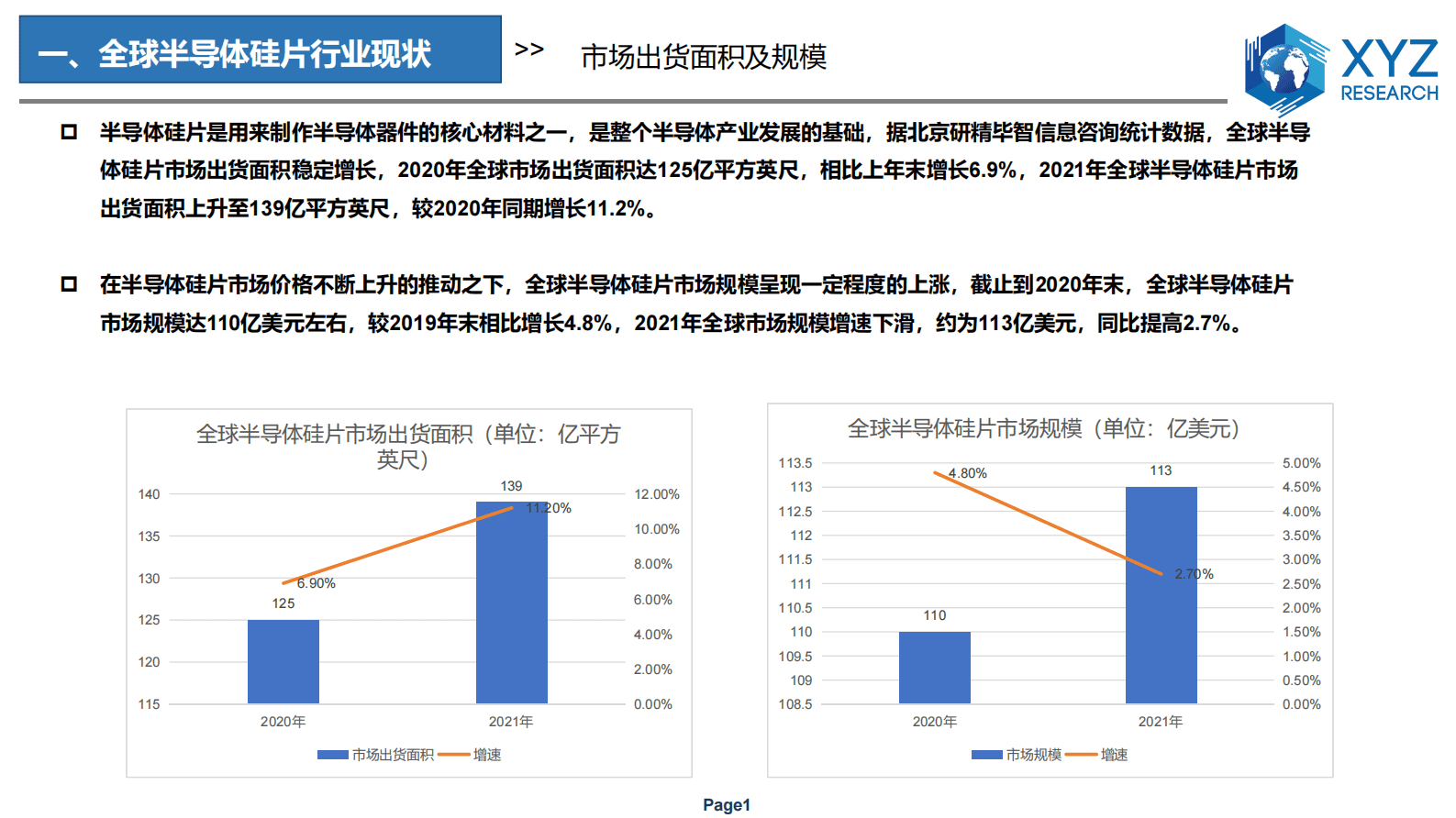Select the '一、全球半导体硅片行业现状' title banner
1456x818 pixels.
tap(261, 50)
